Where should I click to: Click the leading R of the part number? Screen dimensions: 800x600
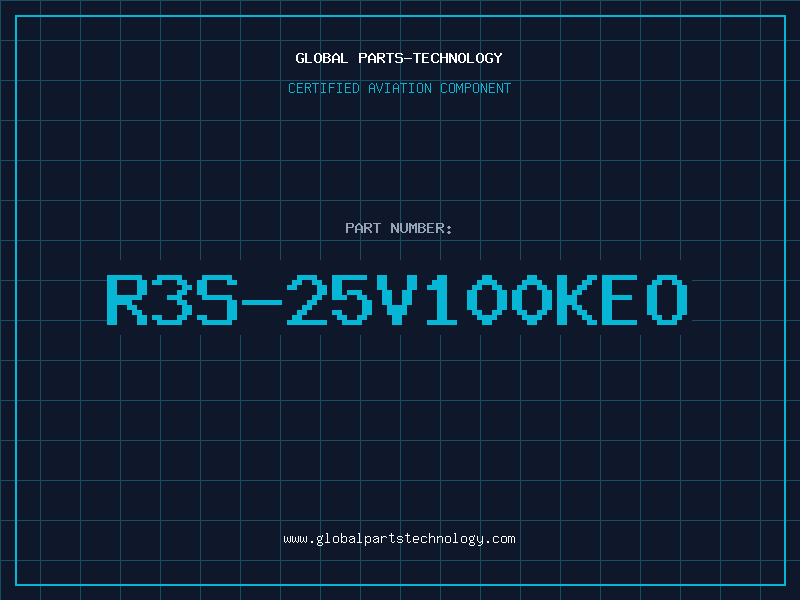(127, 299)
